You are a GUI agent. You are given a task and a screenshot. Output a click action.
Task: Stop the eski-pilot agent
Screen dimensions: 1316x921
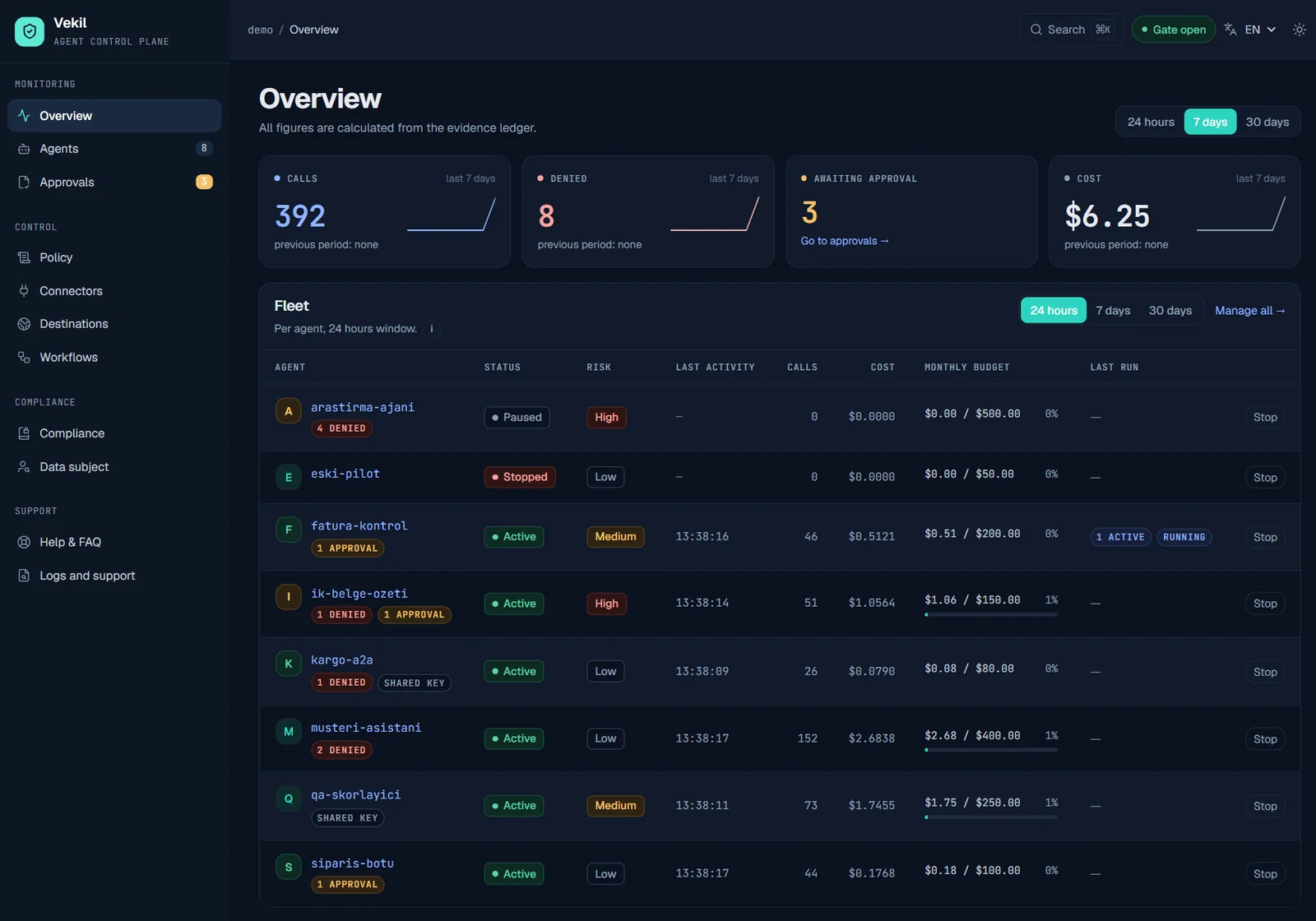(x=1265, y=477)
